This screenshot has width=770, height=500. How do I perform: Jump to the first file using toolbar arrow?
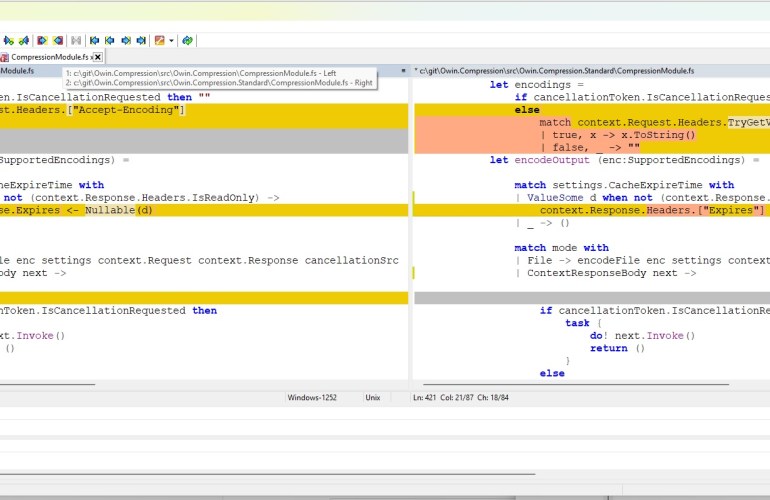pyautogui.click(x=95, y=41)
